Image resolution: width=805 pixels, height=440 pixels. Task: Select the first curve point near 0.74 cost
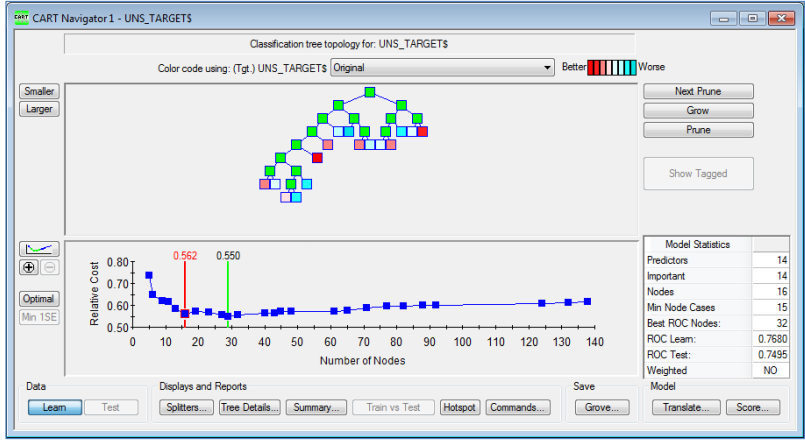click(149, 275)
